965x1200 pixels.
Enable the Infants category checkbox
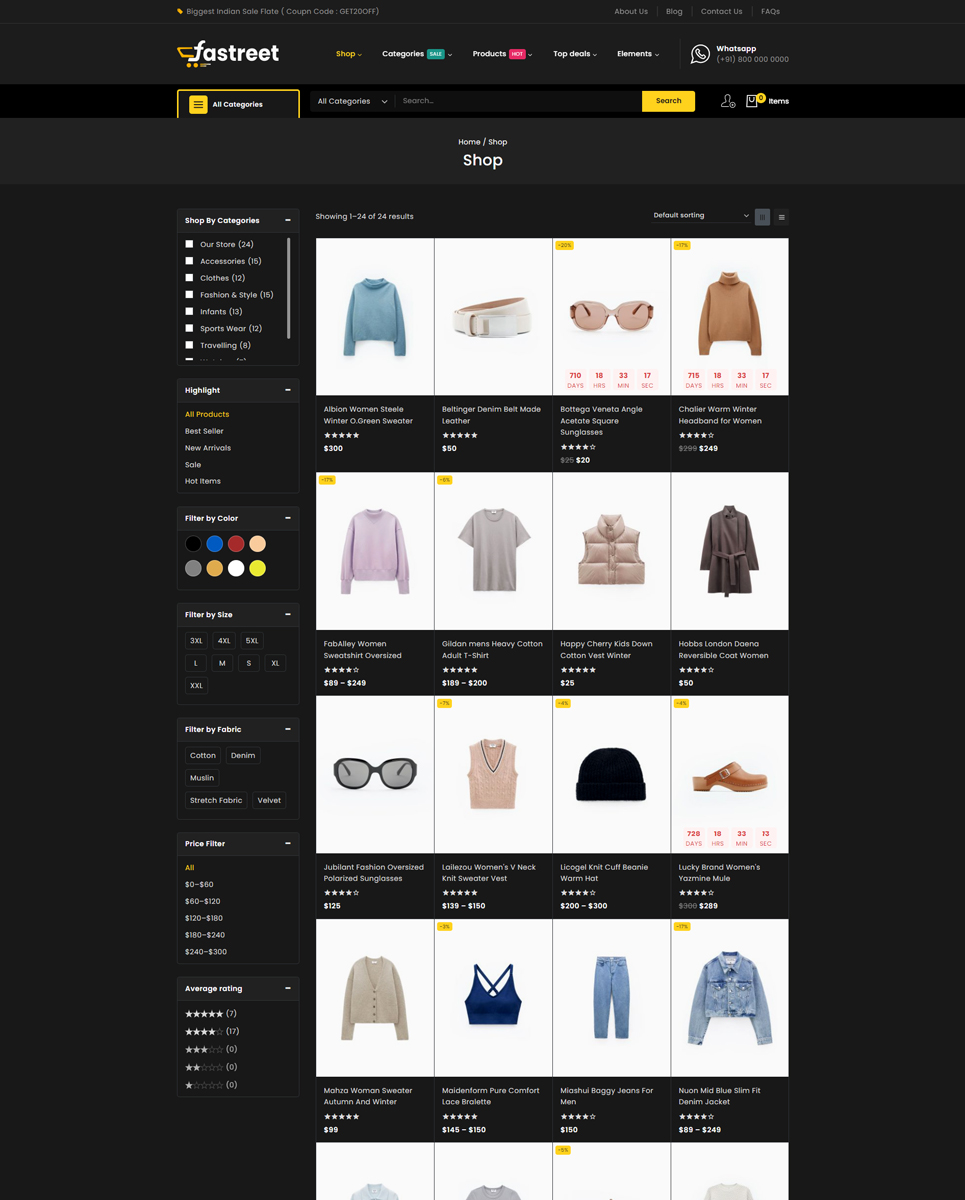189,311
